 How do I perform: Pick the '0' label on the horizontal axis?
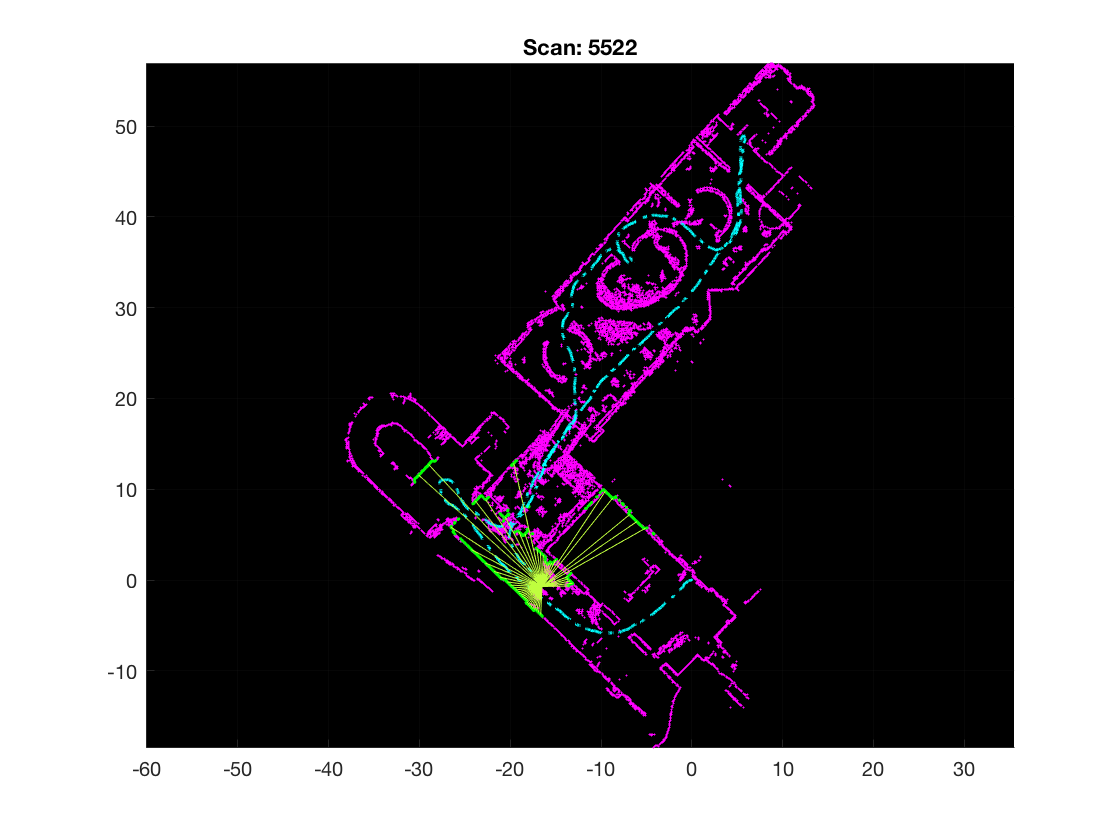click(691, 769)
